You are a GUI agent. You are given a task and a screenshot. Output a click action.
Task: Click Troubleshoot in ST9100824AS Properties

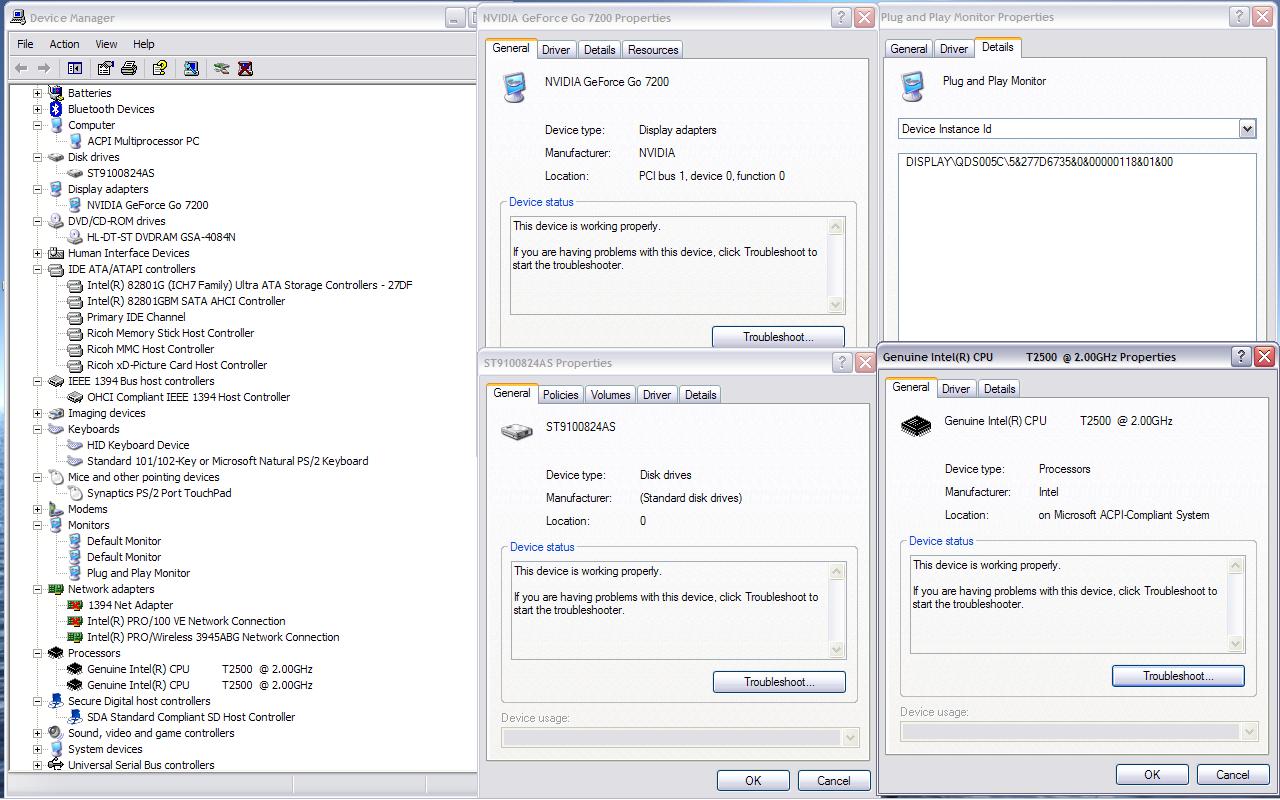[x=779, y=682]
